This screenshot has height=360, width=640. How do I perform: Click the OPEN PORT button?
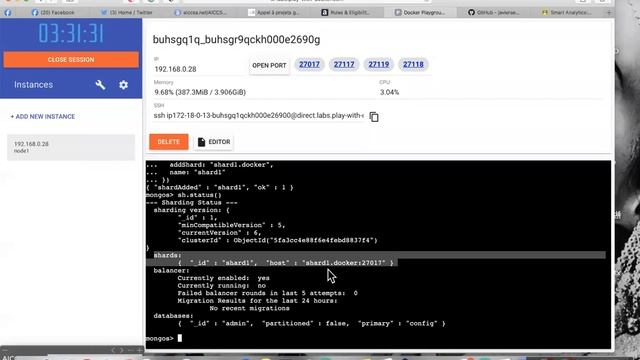[269, 65]
